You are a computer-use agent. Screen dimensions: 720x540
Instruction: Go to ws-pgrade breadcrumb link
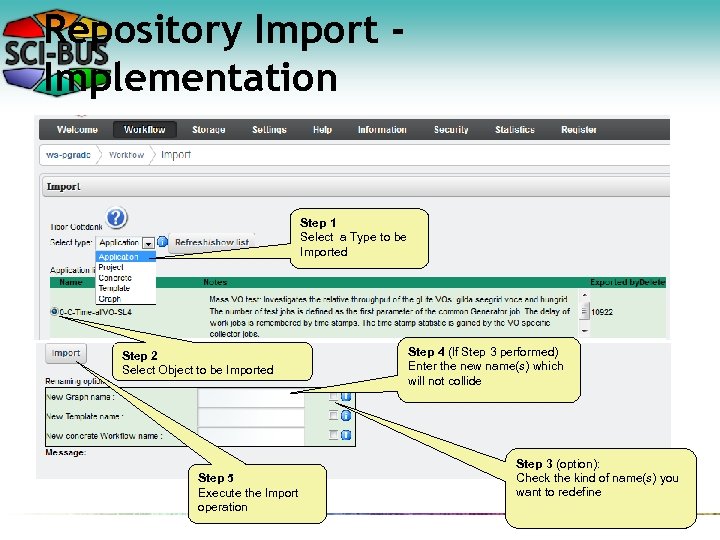68,155
